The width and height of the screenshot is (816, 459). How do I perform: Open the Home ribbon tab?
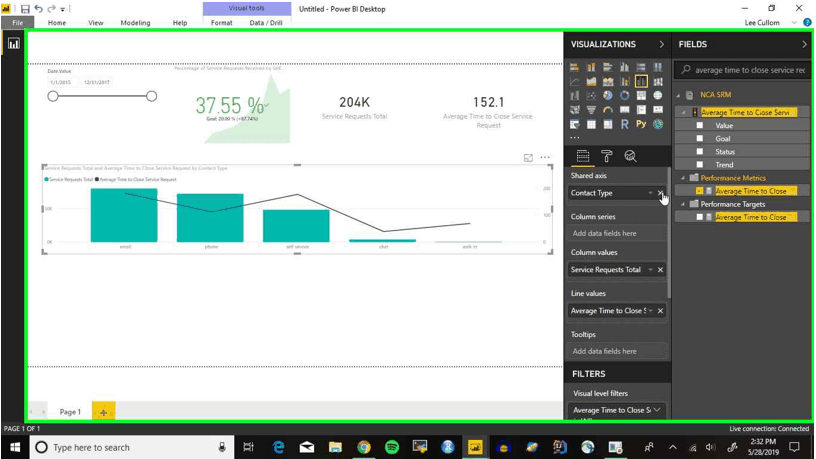(x=57, y=22)
